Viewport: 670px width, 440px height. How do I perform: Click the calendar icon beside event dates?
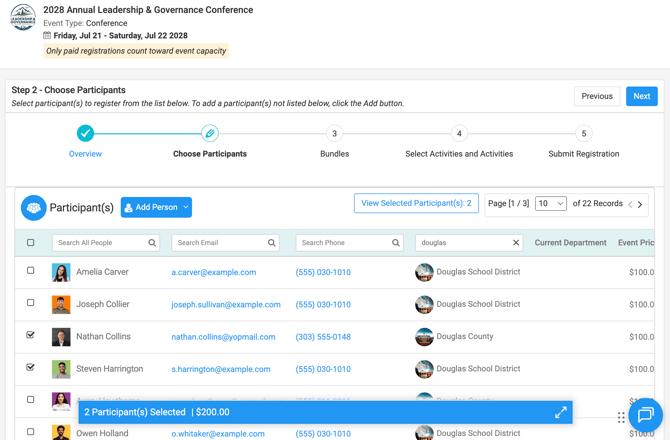[47, 35]
